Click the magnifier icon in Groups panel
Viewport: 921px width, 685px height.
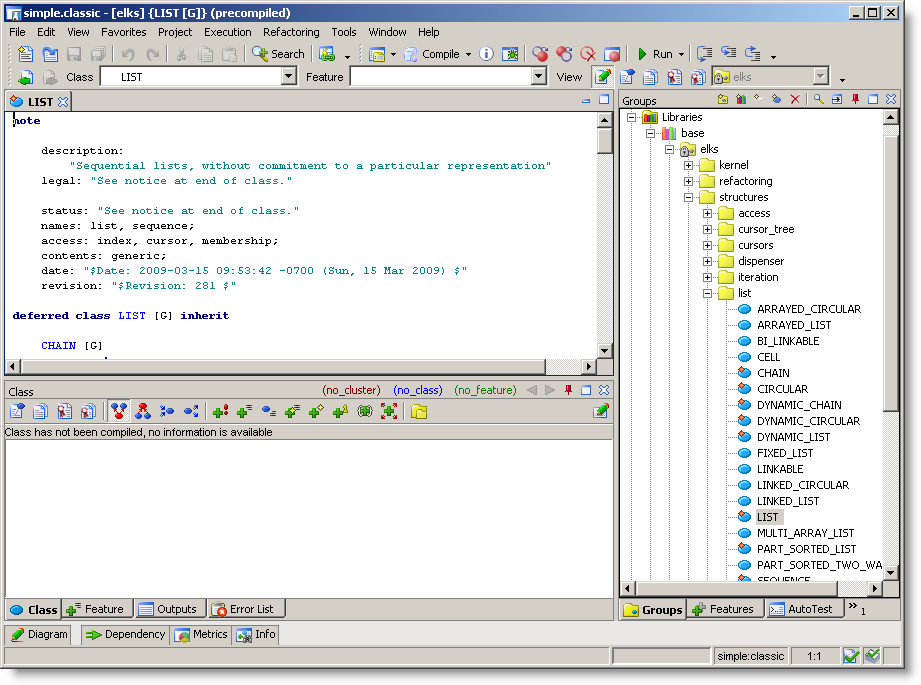(x=818, y=100)
